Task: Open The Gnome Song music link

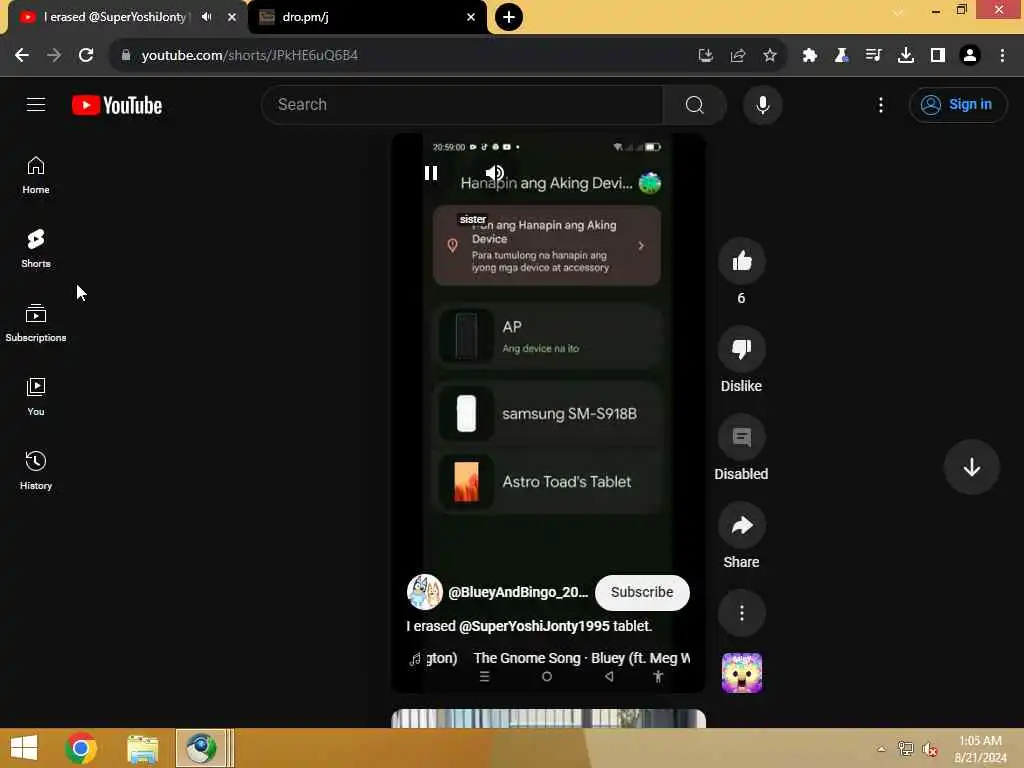Action: pos(581,658)
